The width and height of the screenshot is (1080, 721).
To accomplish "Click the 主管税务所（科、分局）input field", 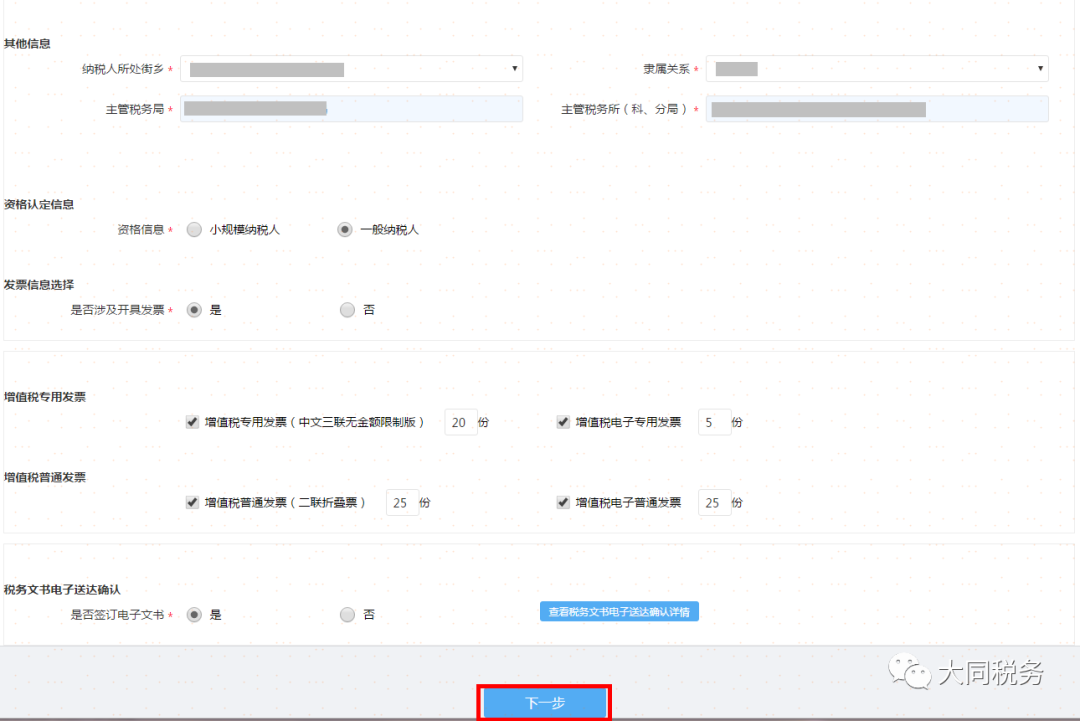I will [877, 109].
